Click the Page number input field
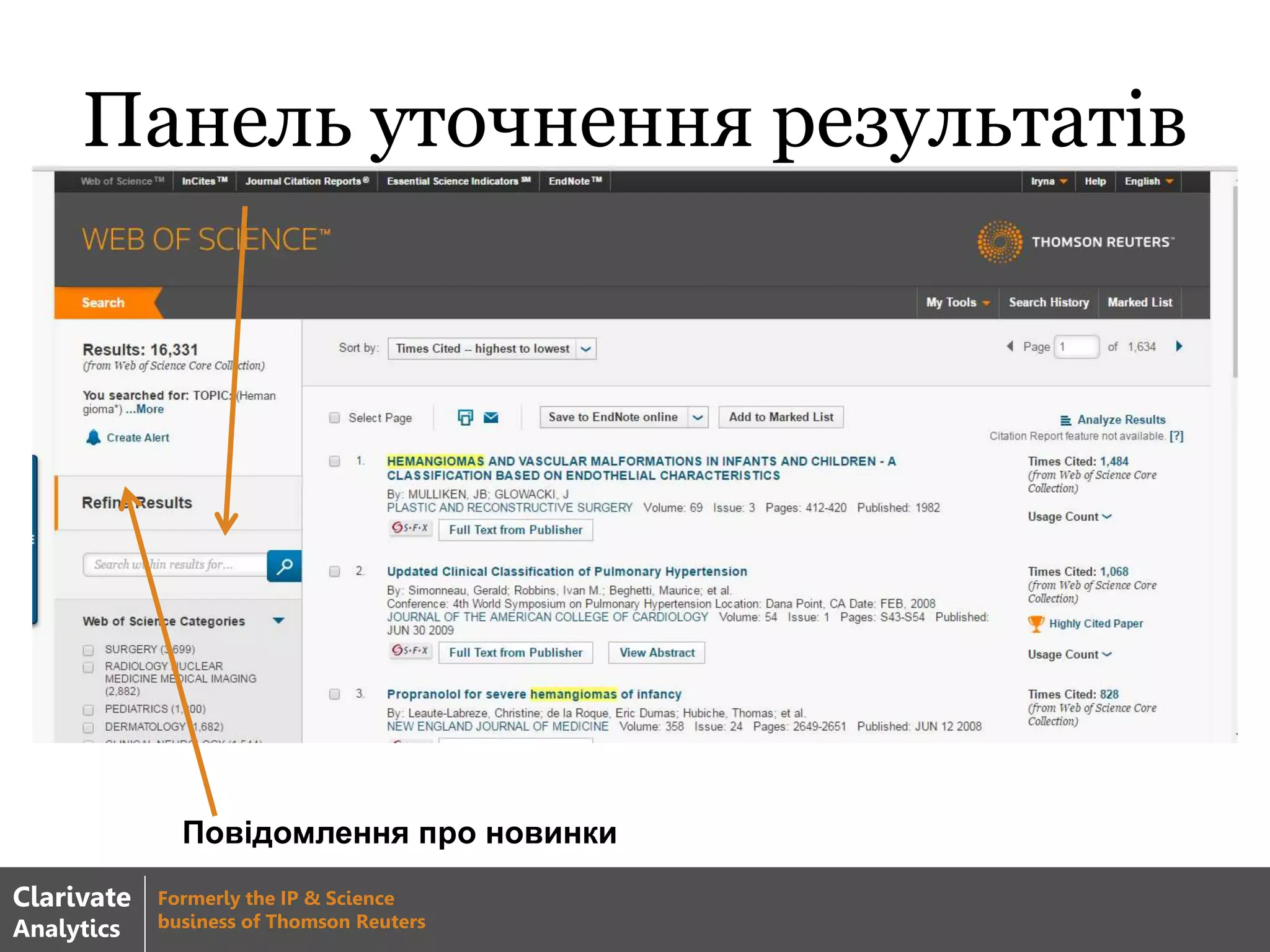The image size is (1270, 952). 1077,346
